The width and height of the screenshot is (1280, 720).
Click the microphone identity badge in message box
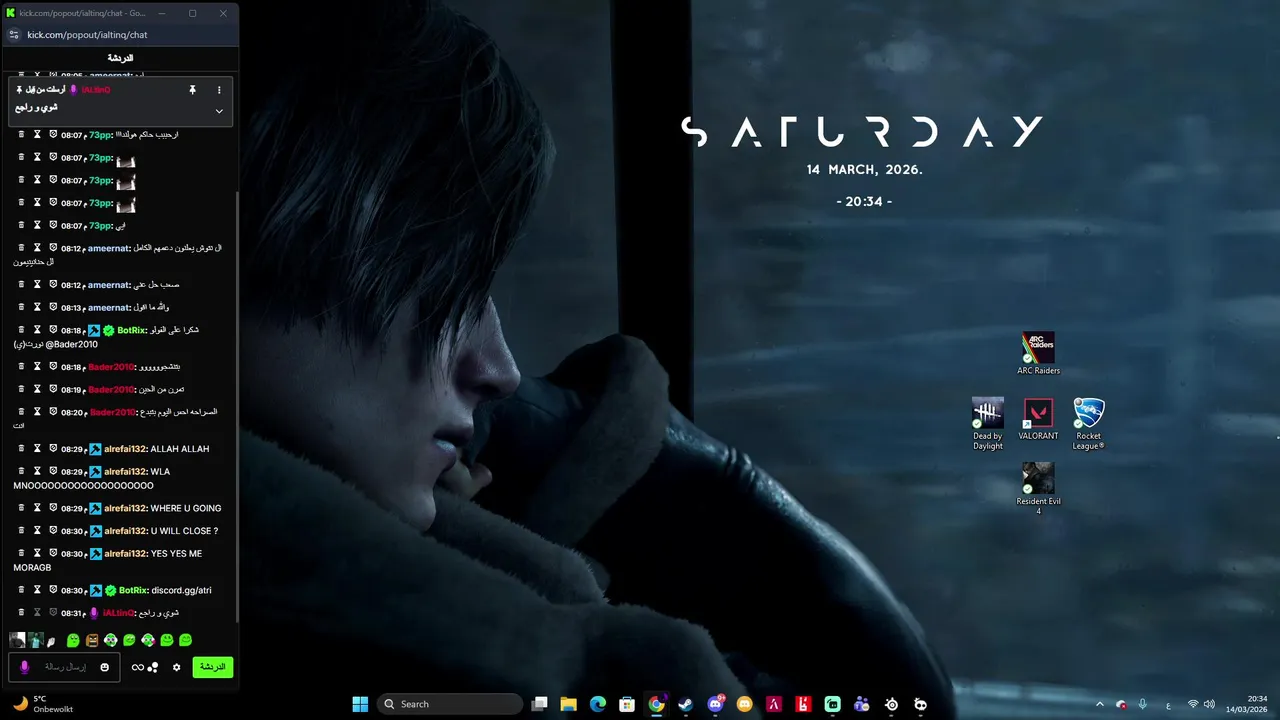(25, 667)
